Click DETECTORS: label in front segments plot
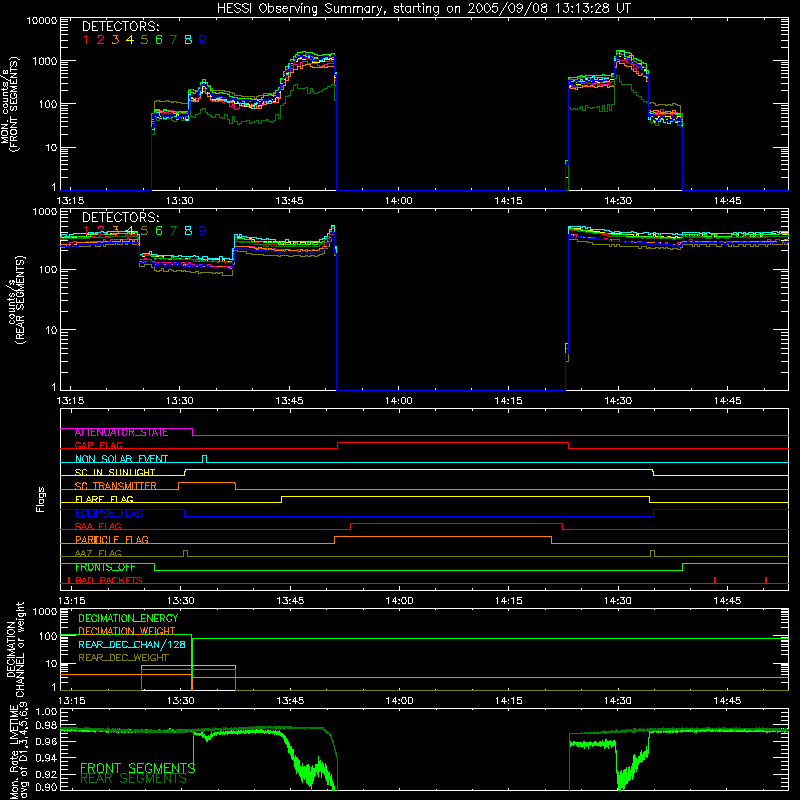The height and width of the screenshot is (800, 800). 120,26
